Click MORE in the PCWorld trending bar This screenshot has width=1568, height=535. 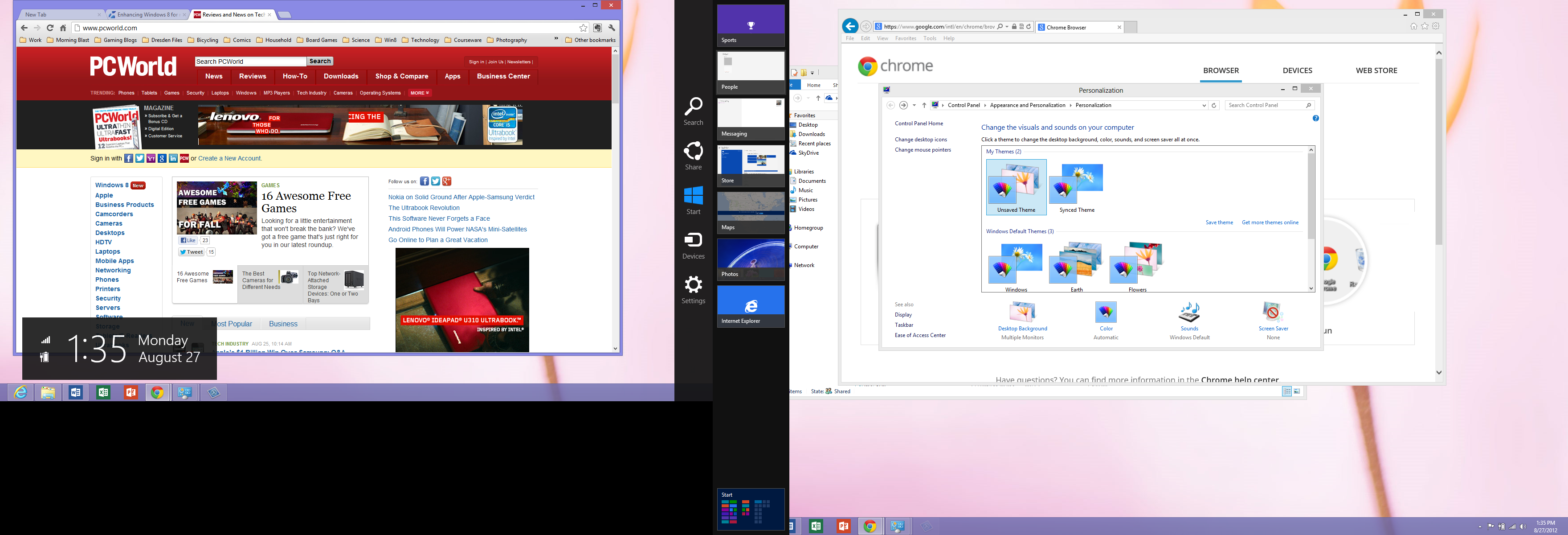[x=419, y=93]
